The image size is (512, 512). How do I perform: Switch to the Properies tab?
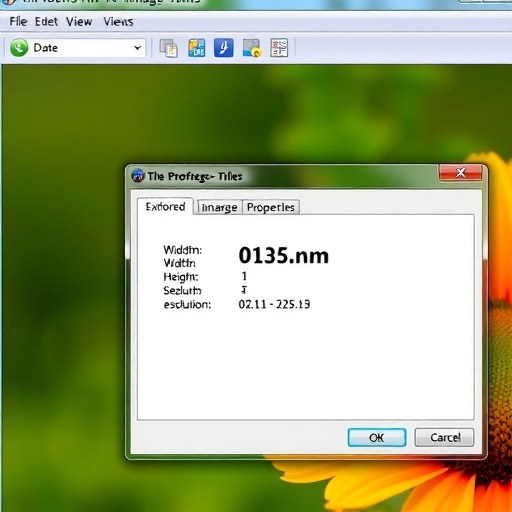click(271, 207)
